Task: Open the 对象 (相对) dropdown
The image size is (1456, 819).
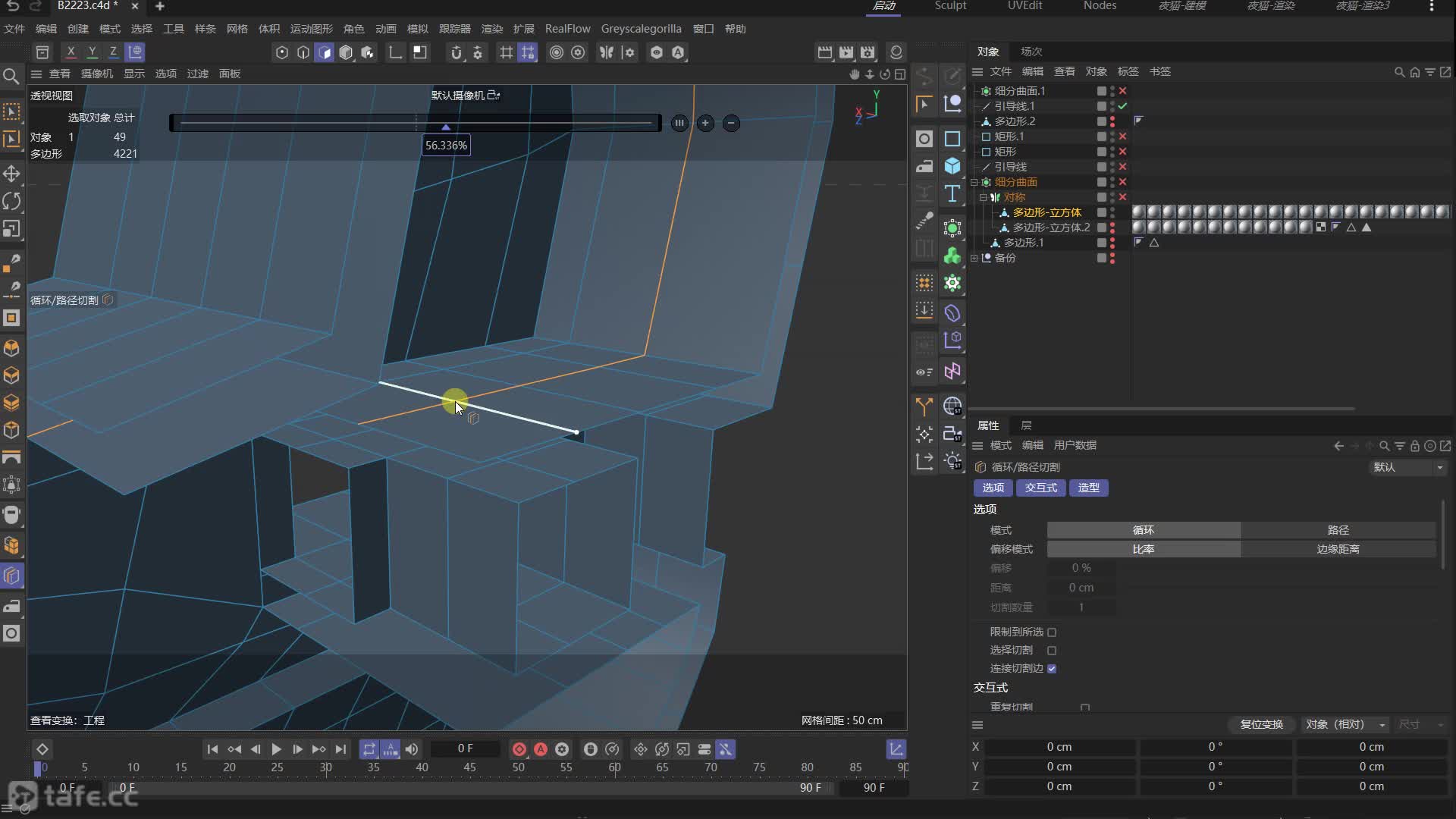Action: tap(1346, 724)
